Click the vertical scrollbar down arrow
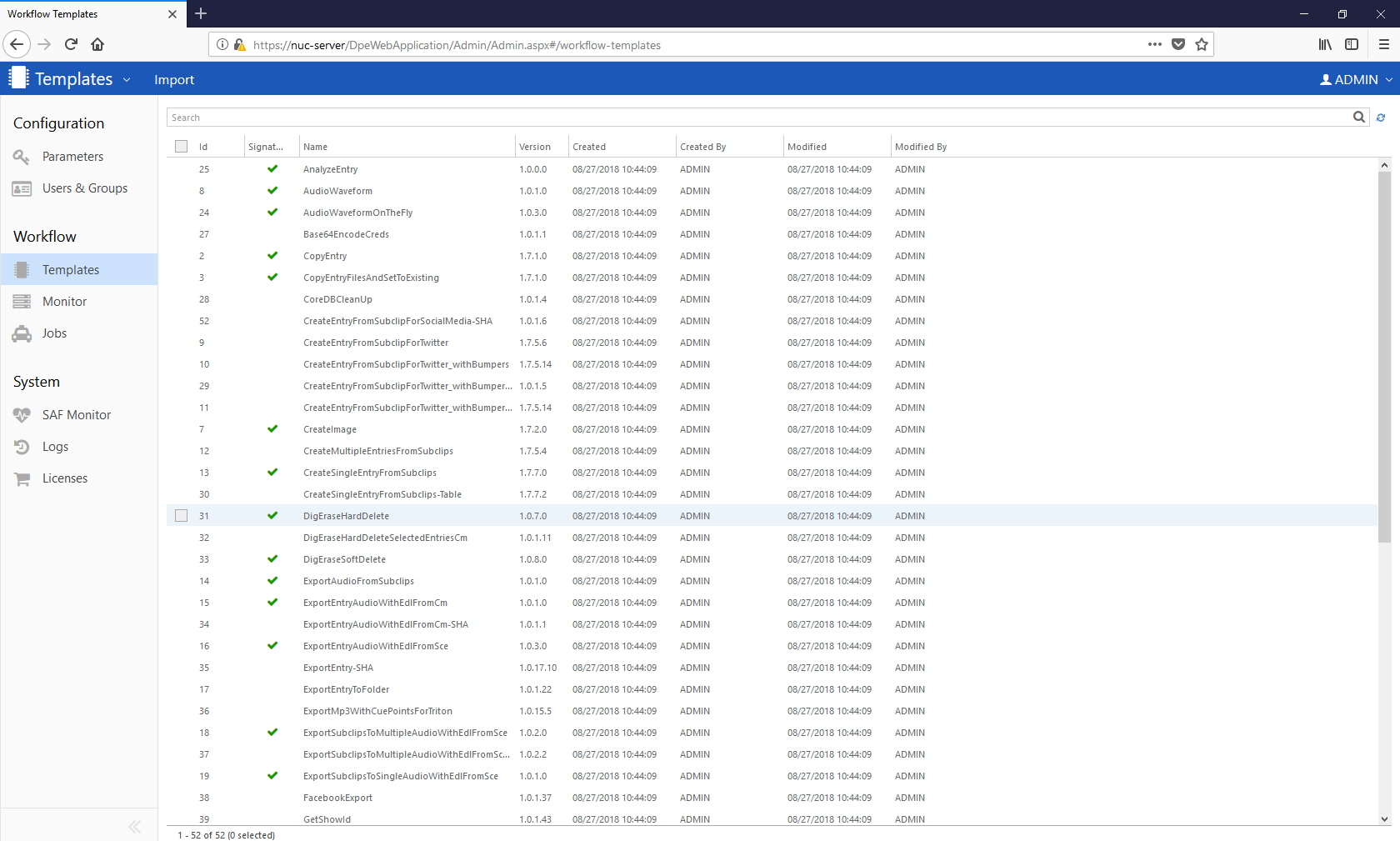Screen dimensions: 1400x841 [x=1384, y=818]
